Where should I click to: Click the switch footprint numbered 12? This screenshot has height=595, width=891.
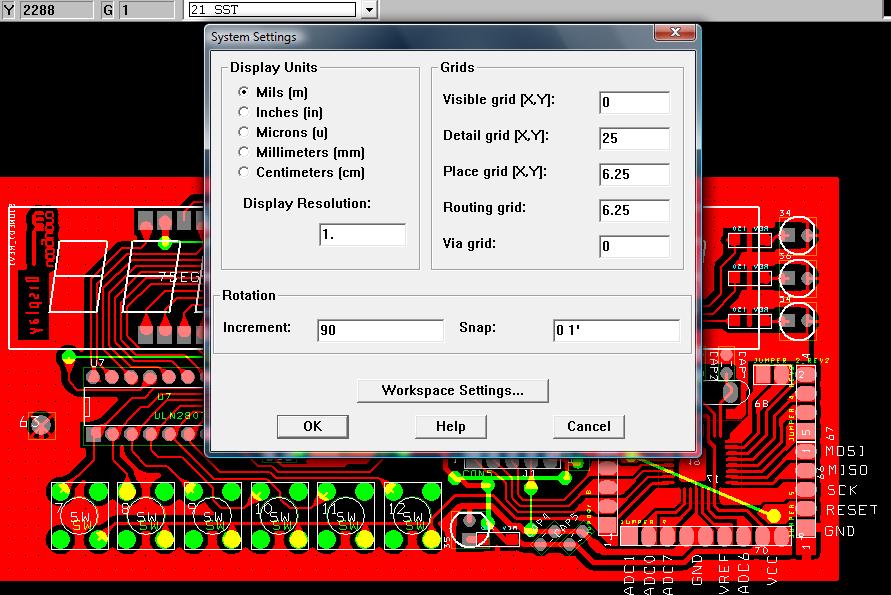[413, 517]
